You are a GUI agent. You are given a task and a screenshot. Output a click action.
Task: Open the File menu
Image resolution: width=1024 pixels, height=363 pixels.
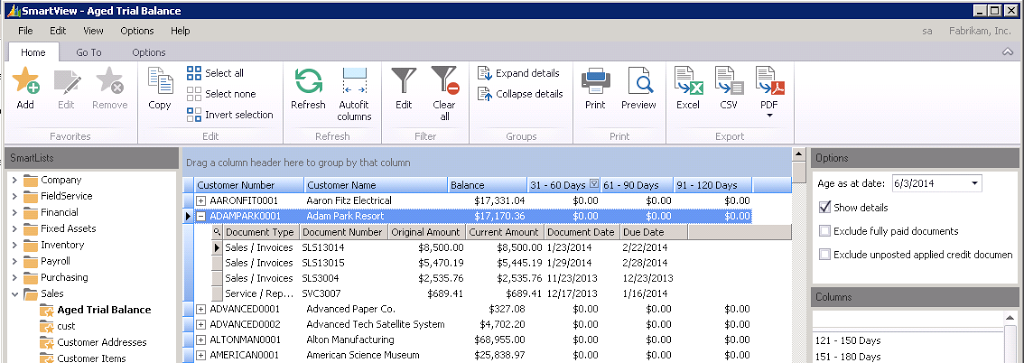tap(25, 31)
